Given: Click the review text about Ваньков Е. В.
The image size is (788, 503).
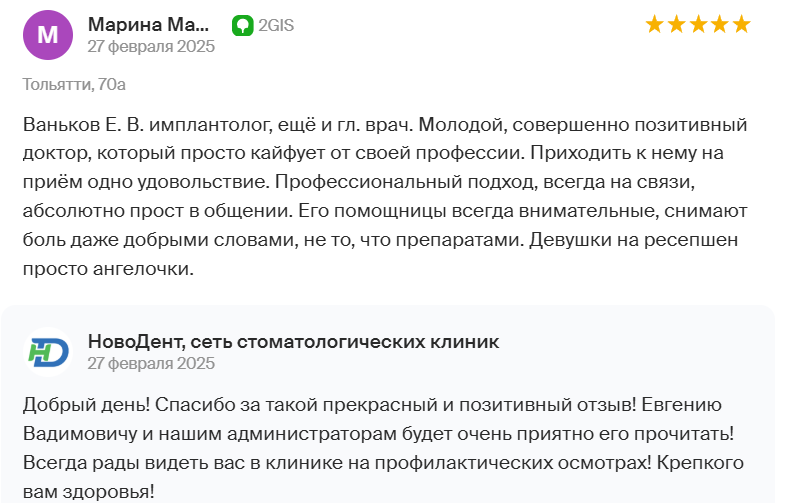Looking at the screenshot, I should [385, 196].
